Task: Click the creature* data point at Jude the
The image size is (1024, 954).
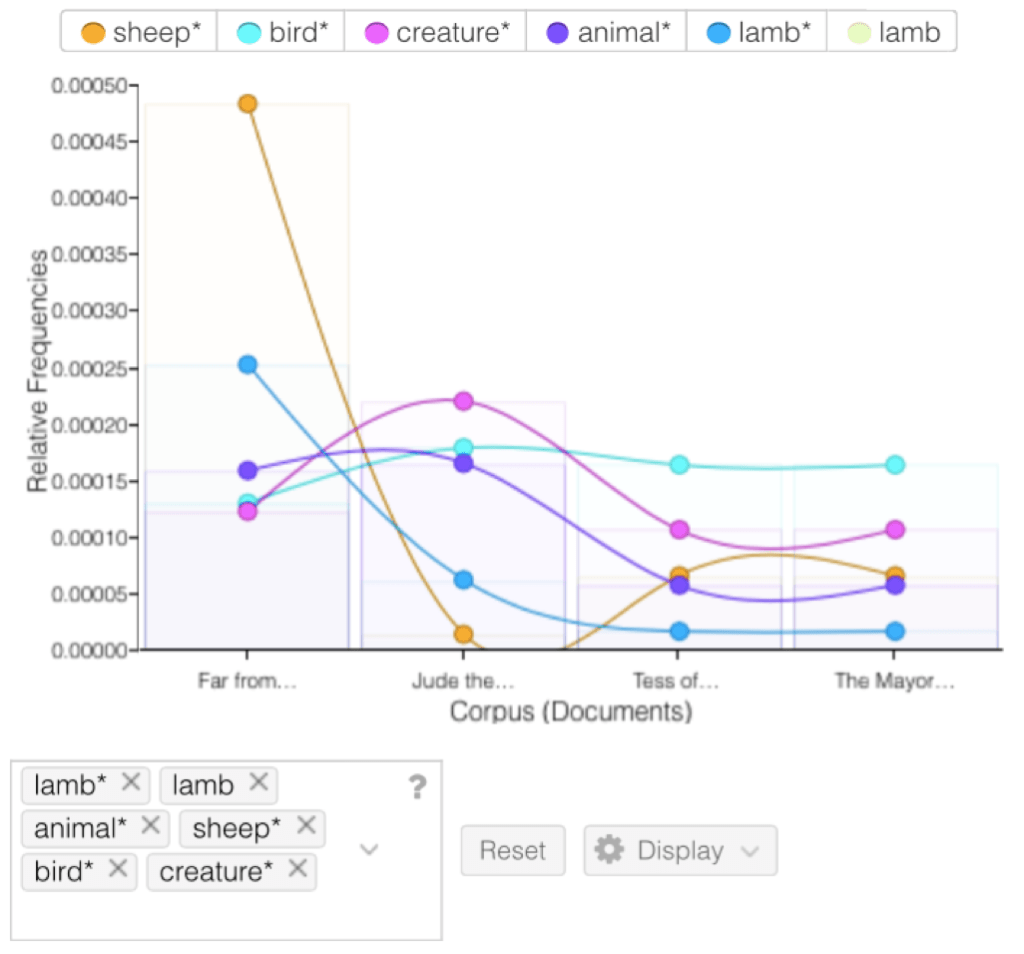Action: point(463,401)
